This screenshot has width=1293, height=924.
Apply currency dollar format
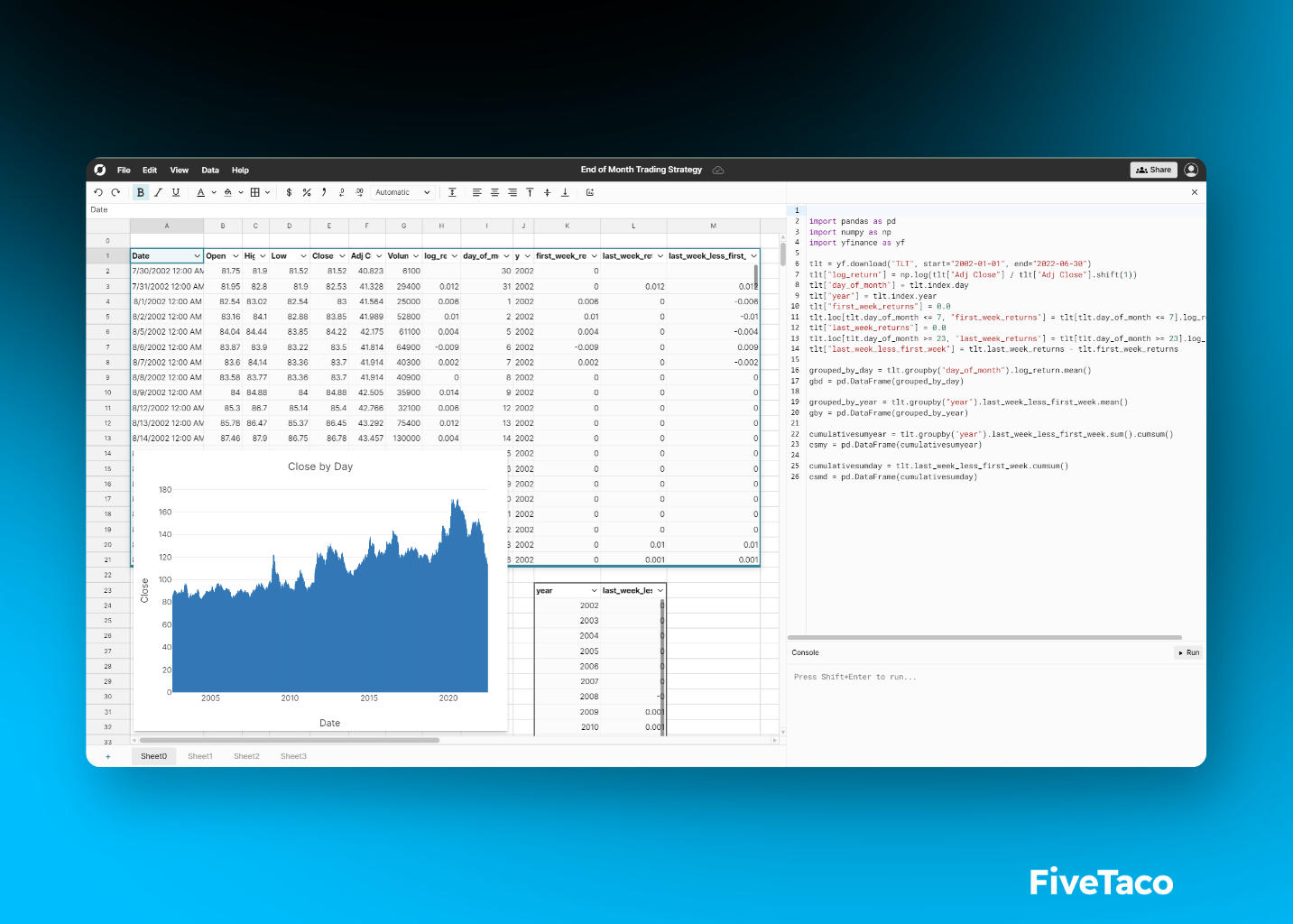(x=289, y=192)
